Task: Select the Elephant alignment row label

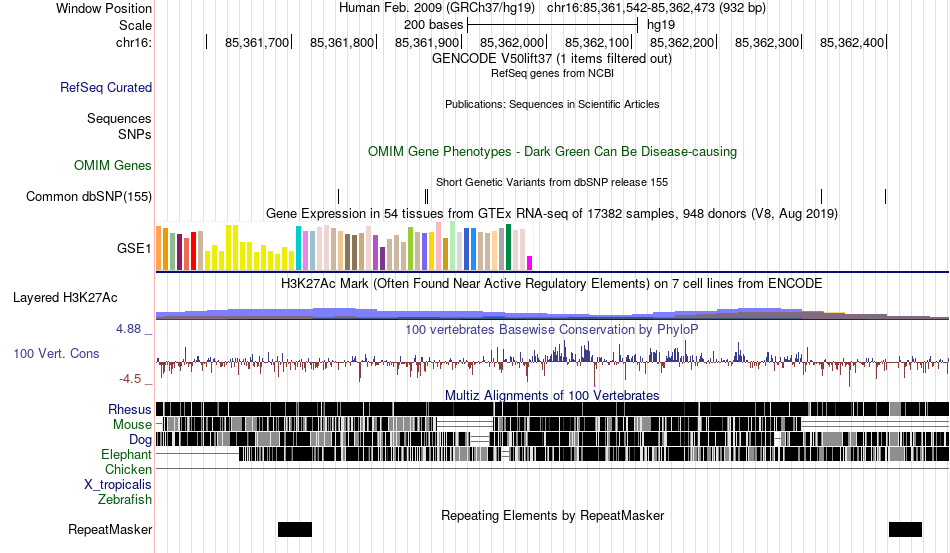Action: click(x=126, y=454)
